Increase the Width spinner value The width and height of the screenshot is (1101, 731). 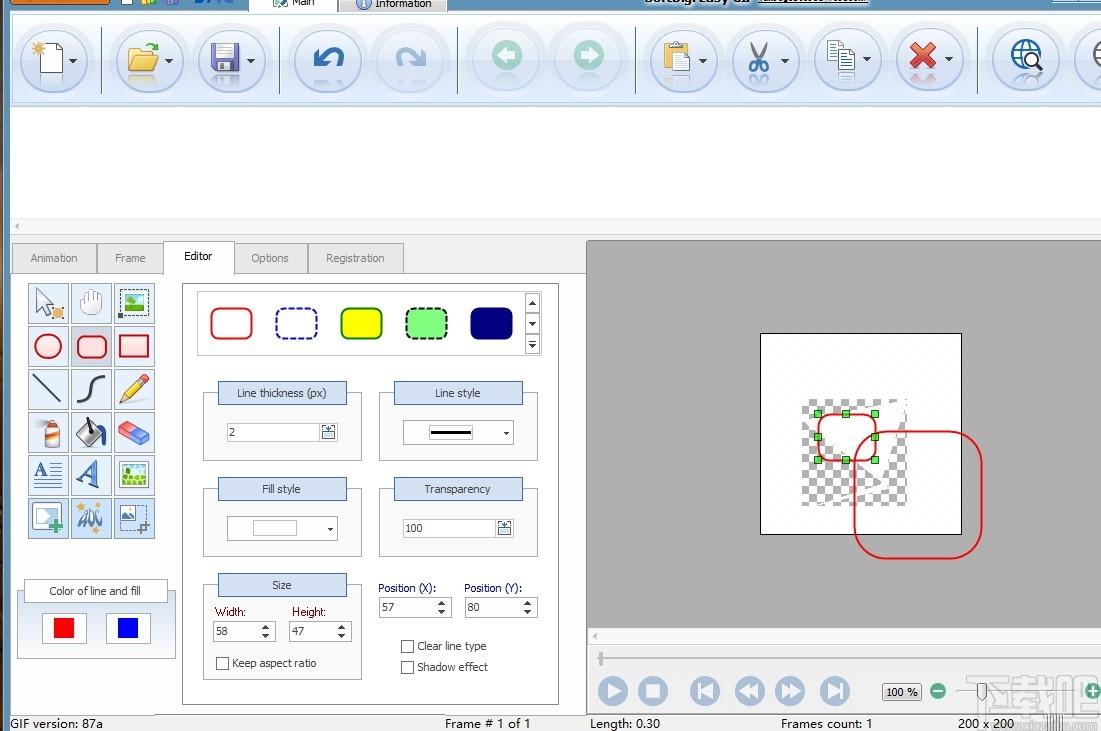(x=265, y=627)
